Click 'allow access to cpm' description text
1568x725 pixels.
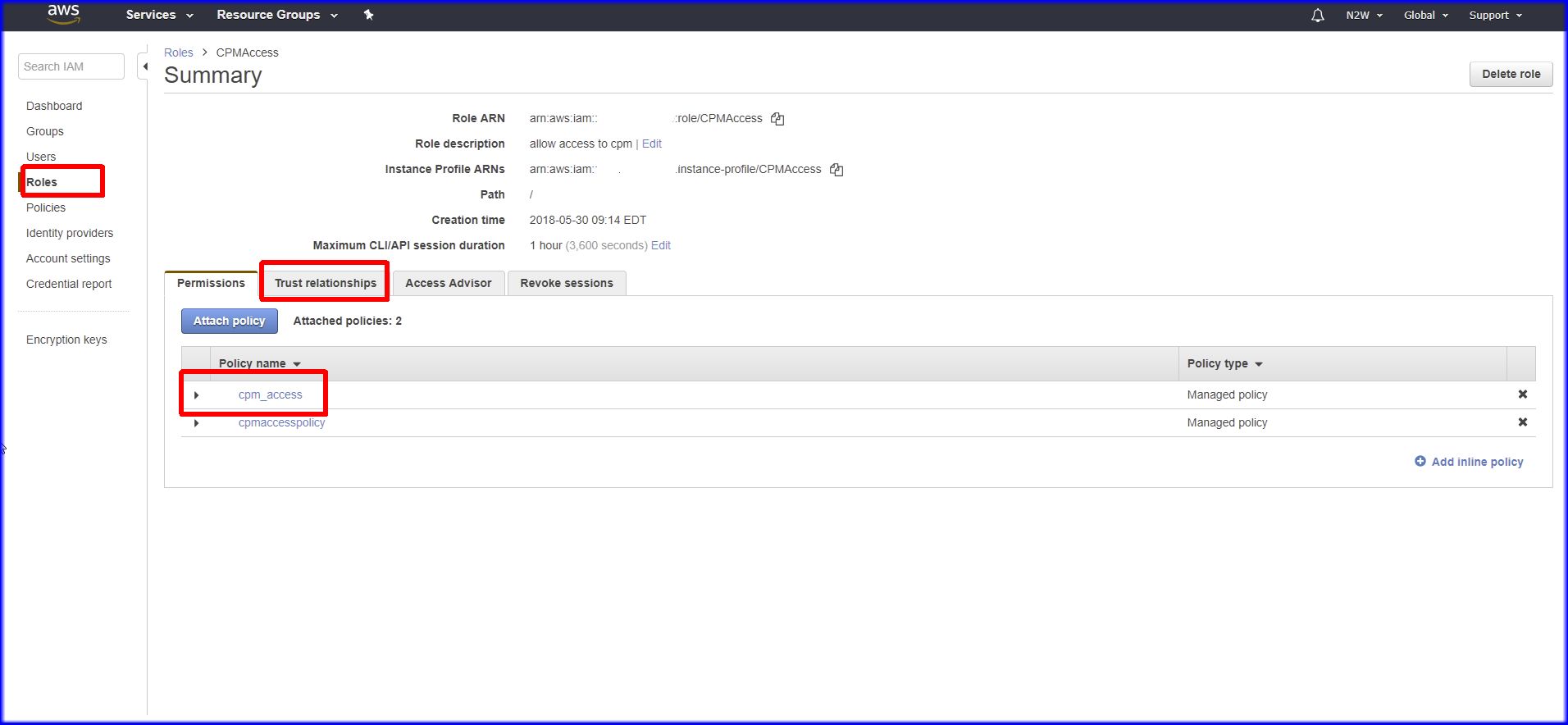(581, 144)
